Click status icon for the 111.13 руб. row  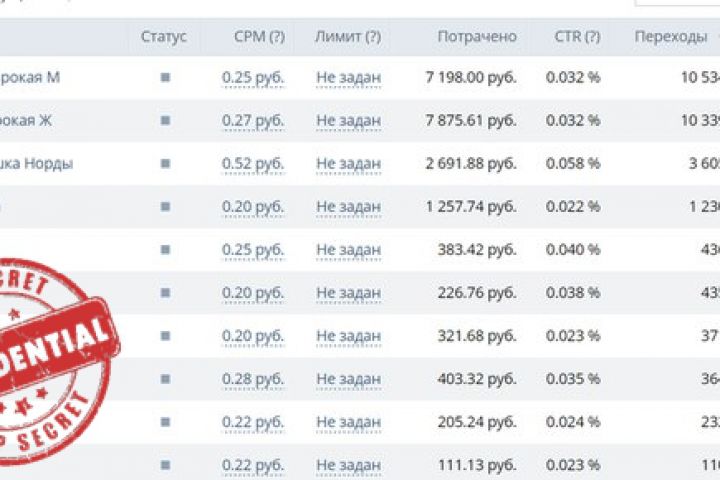pos(165,464)
